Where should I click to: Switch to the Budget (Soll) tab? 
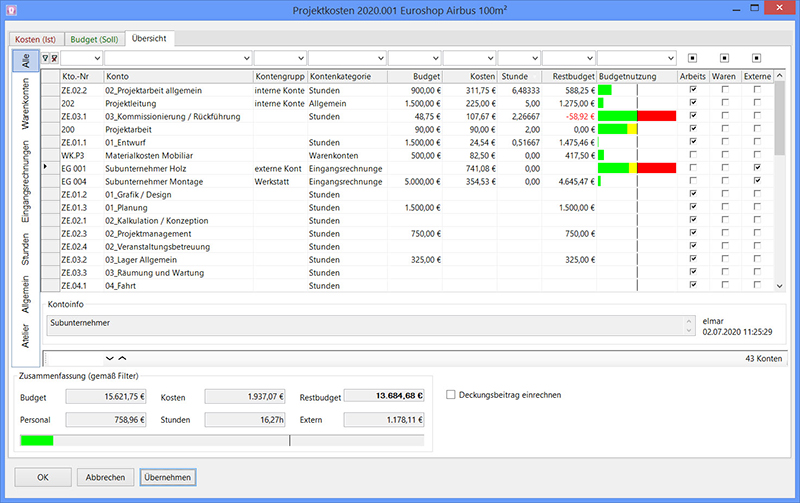coord(94,39)
